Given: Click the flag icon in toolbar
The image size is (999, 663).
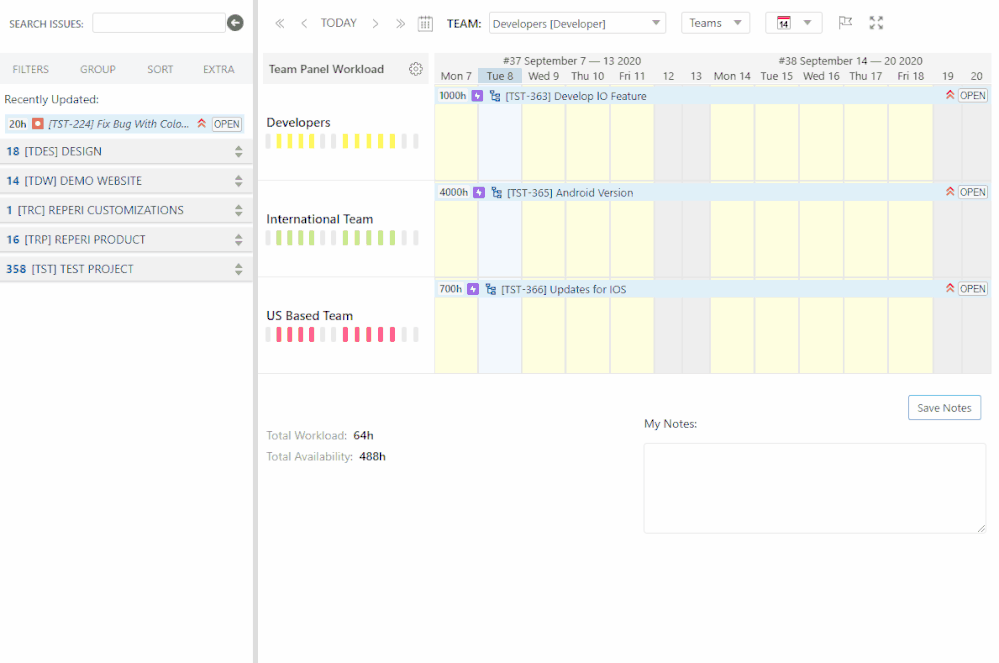Looking at the screenshot, I should pos(845,23).
